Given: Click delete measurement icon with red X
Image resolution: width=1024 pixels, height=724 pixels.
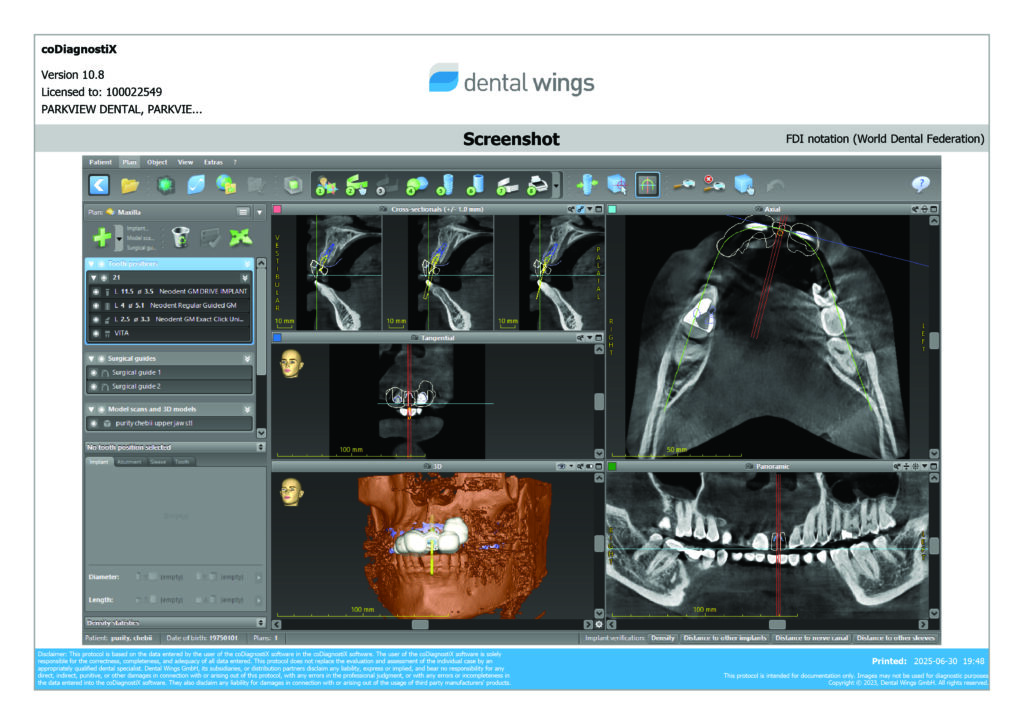Looking at the screenshot, I should coord(713,185).
